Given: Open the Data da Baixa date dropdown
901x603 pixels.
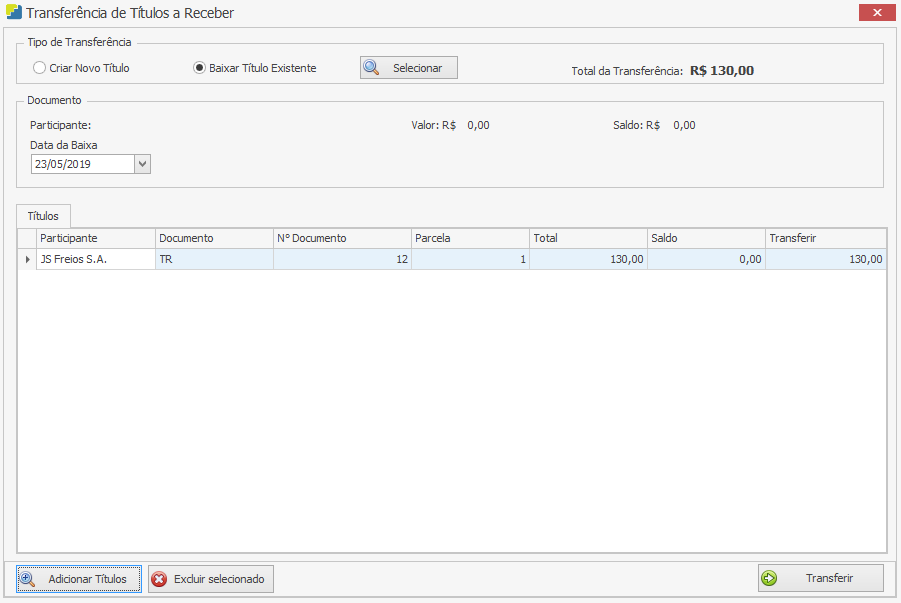Looking at the screenshot, I should [142, 164].
